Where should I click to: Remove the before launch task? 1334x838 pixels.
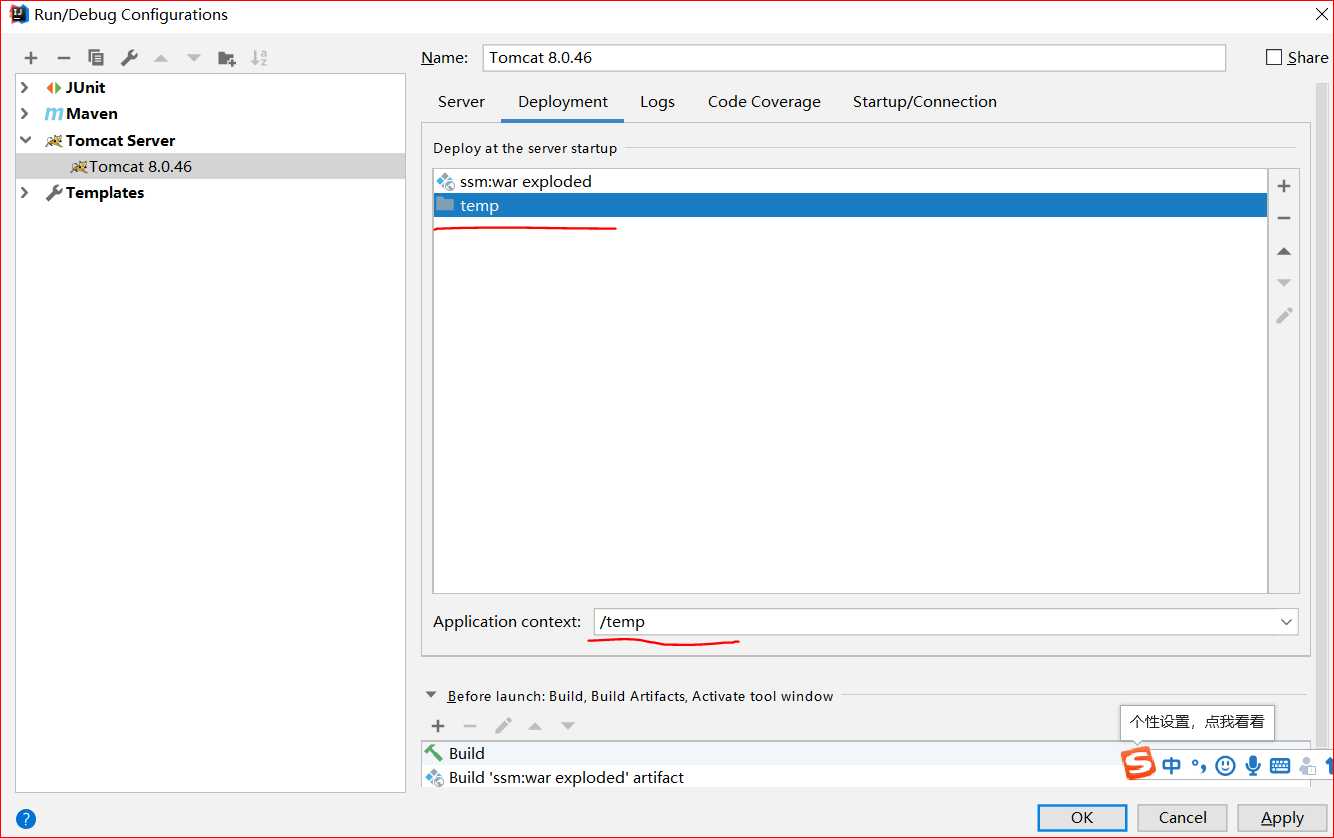[x=470, y=726]
